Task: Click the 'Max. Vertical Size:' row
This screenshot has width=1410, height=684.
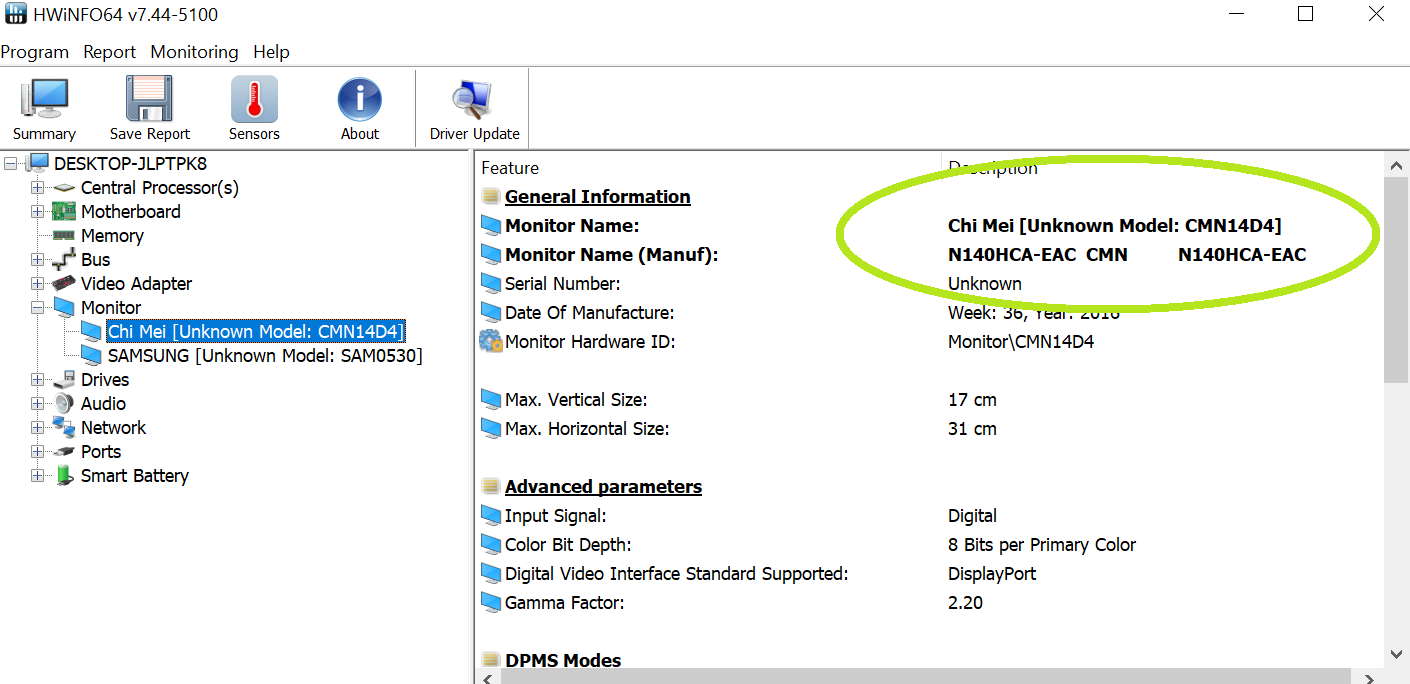Action: (x=576, y=399)
